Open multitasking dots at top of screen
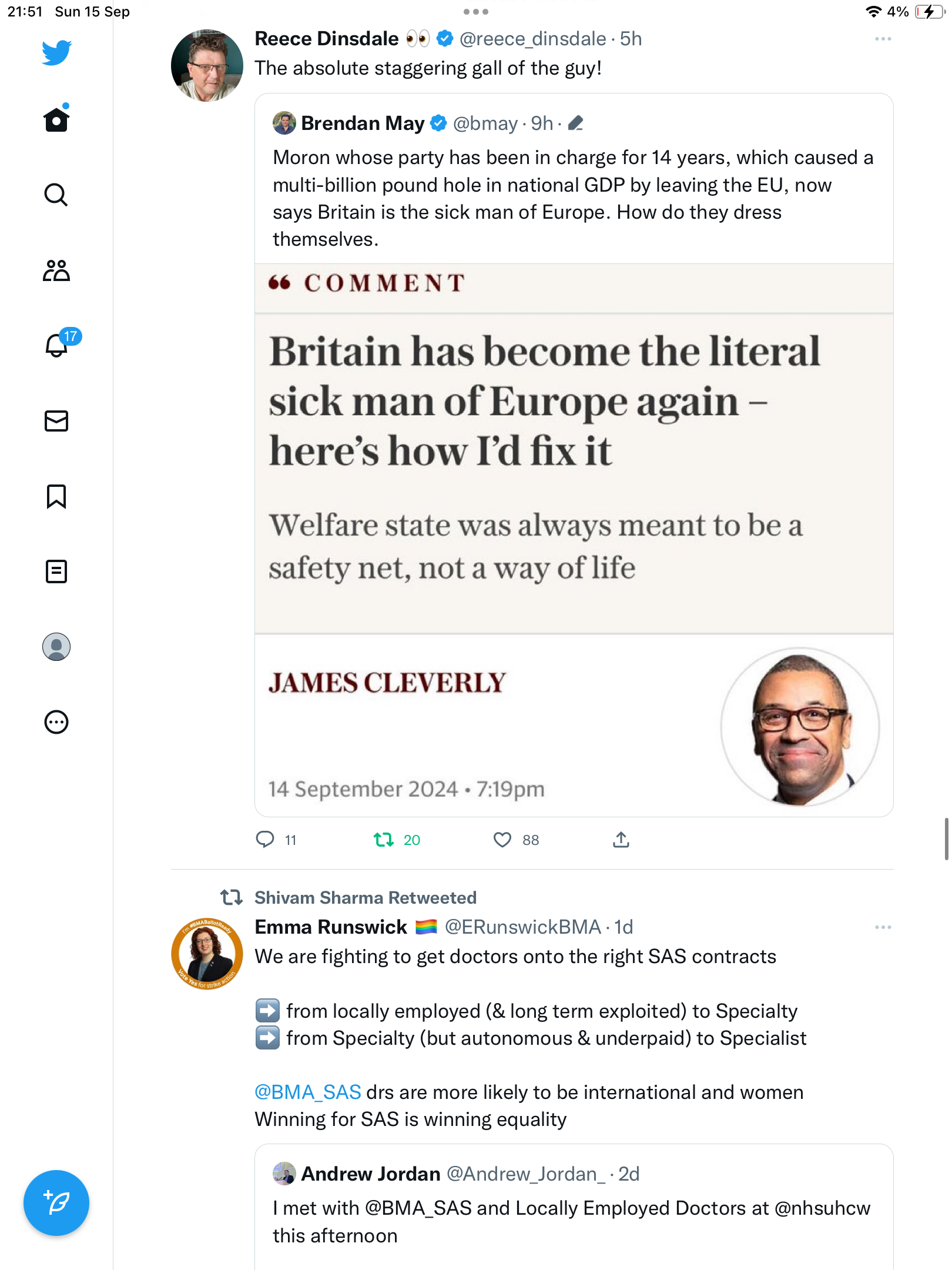Screen dimensions: 952x1270 point(476,12)
